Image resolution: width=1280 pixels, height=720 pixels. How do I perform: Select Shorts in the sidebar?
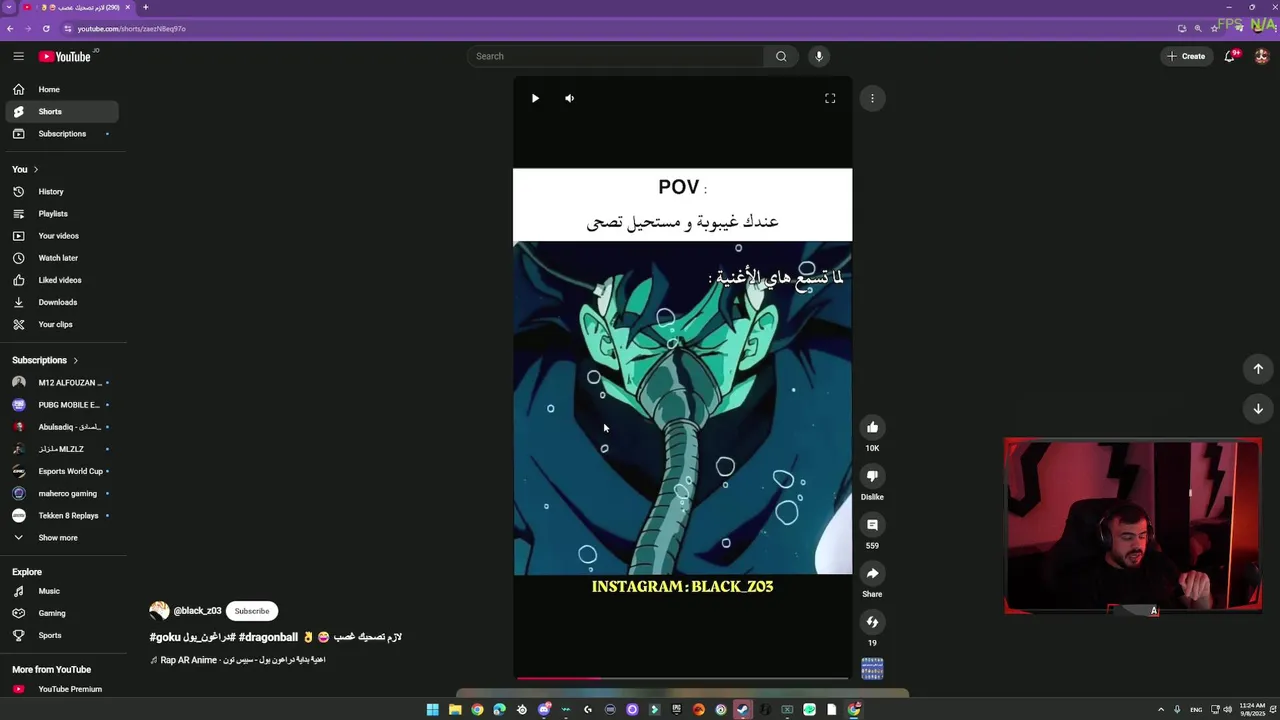click(x=60, y=111)
